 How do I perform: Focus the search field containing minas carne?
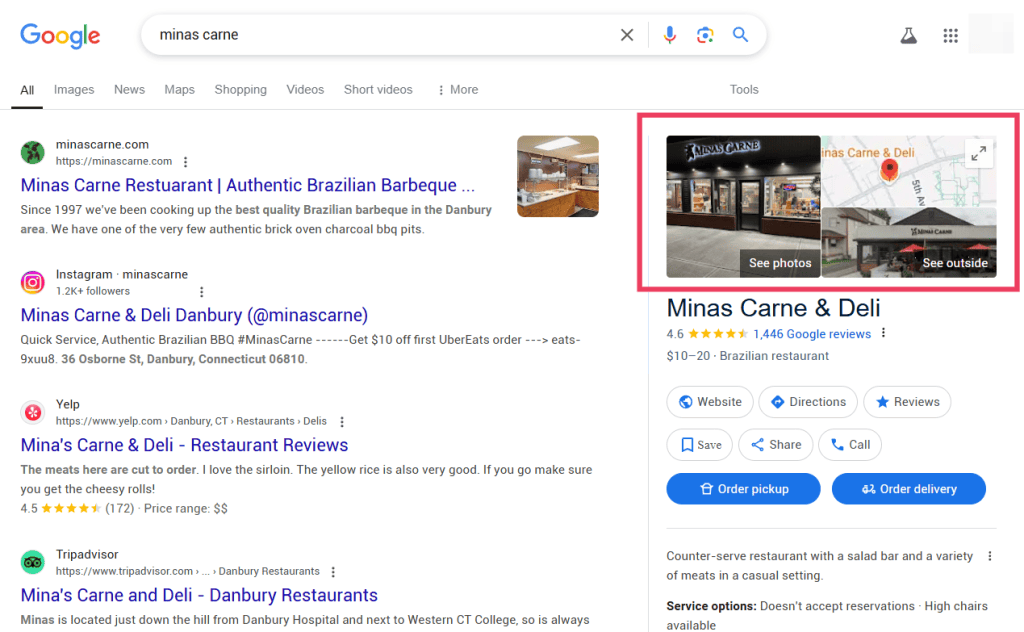pyautogui.click(x=385, y=35)
